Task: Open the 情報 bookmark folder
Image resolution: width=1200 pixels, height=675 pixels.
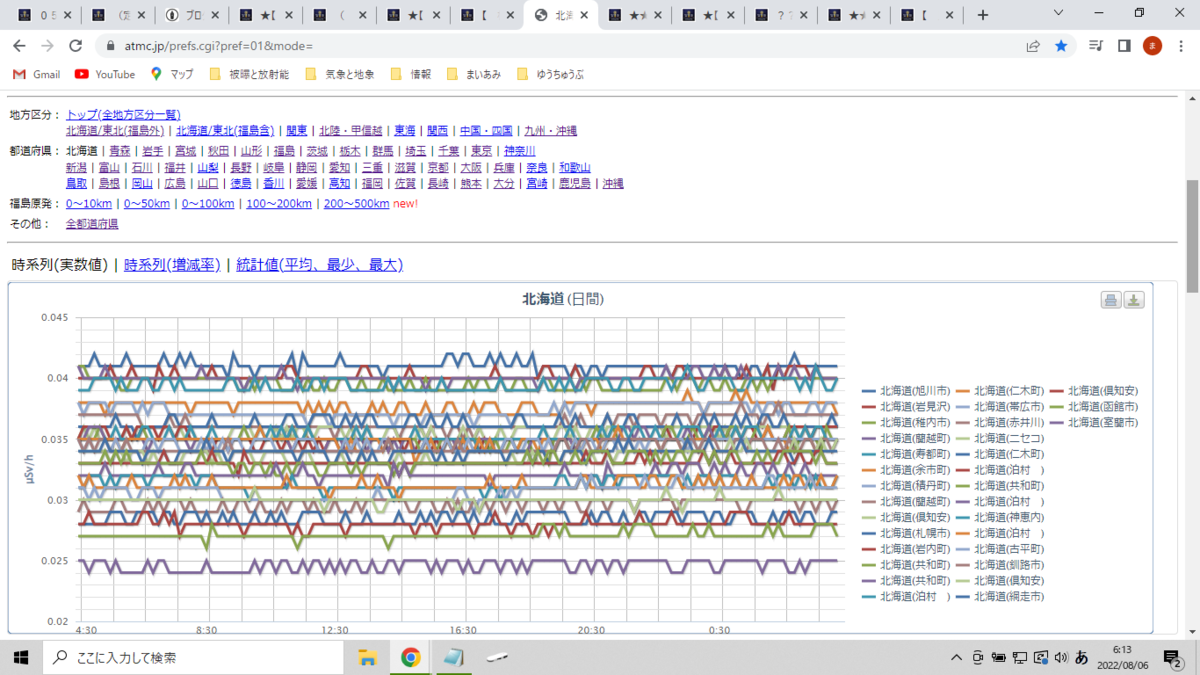Action: tap(411, 74)
